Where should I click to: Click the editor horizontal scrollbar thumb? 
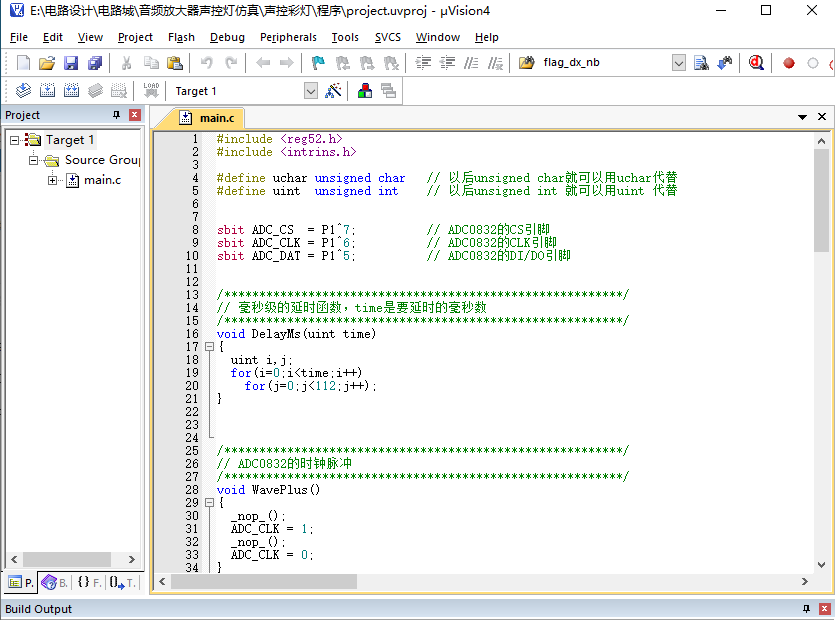(x=264, y=582)
